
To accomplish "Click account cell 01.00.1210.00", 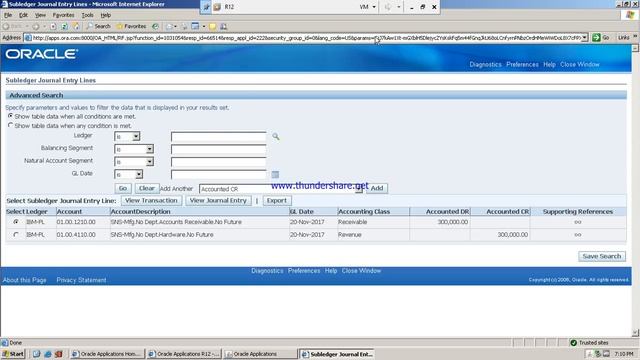I will 76,222.
